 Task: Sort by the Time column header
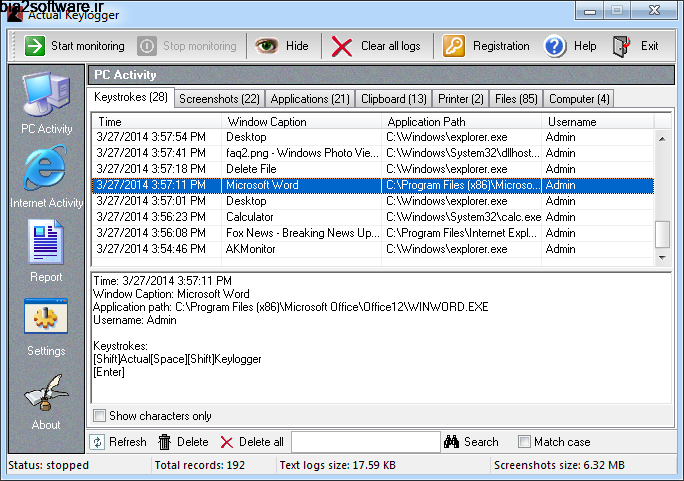(156, 122)
